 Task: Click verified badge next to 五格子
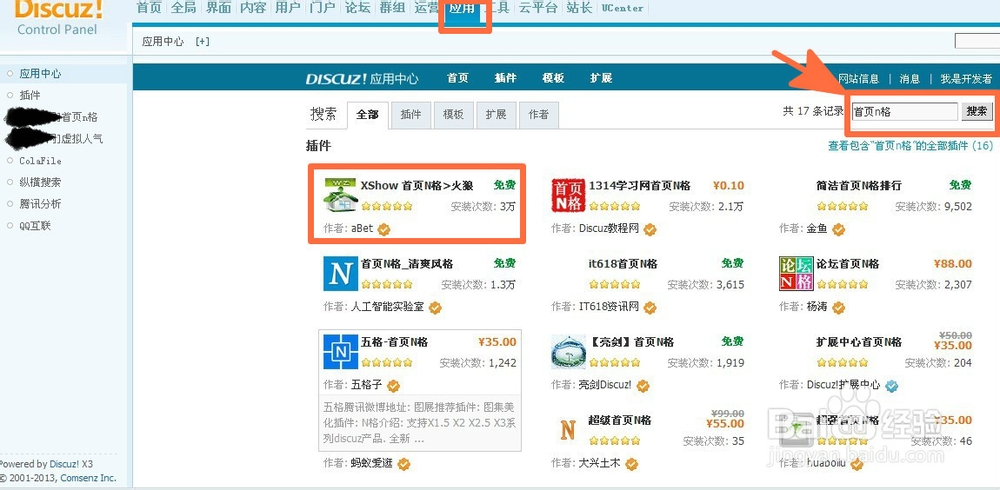click(393, 386)
